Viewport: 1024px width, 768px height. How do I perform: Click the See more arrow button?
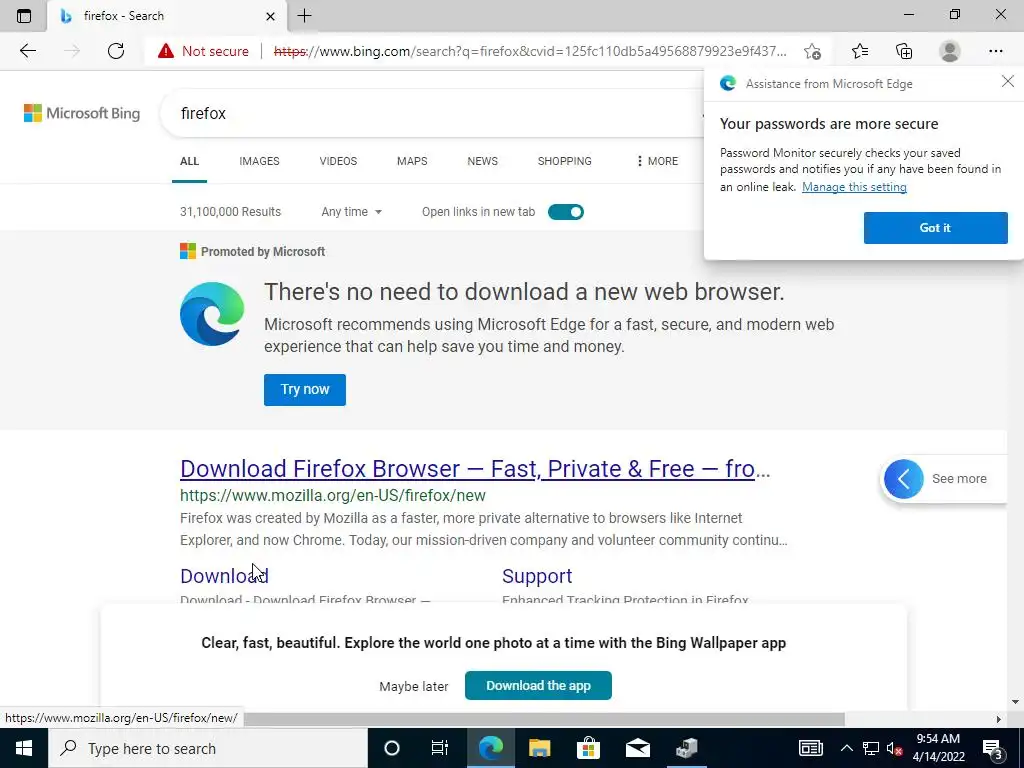coord(904,479)
